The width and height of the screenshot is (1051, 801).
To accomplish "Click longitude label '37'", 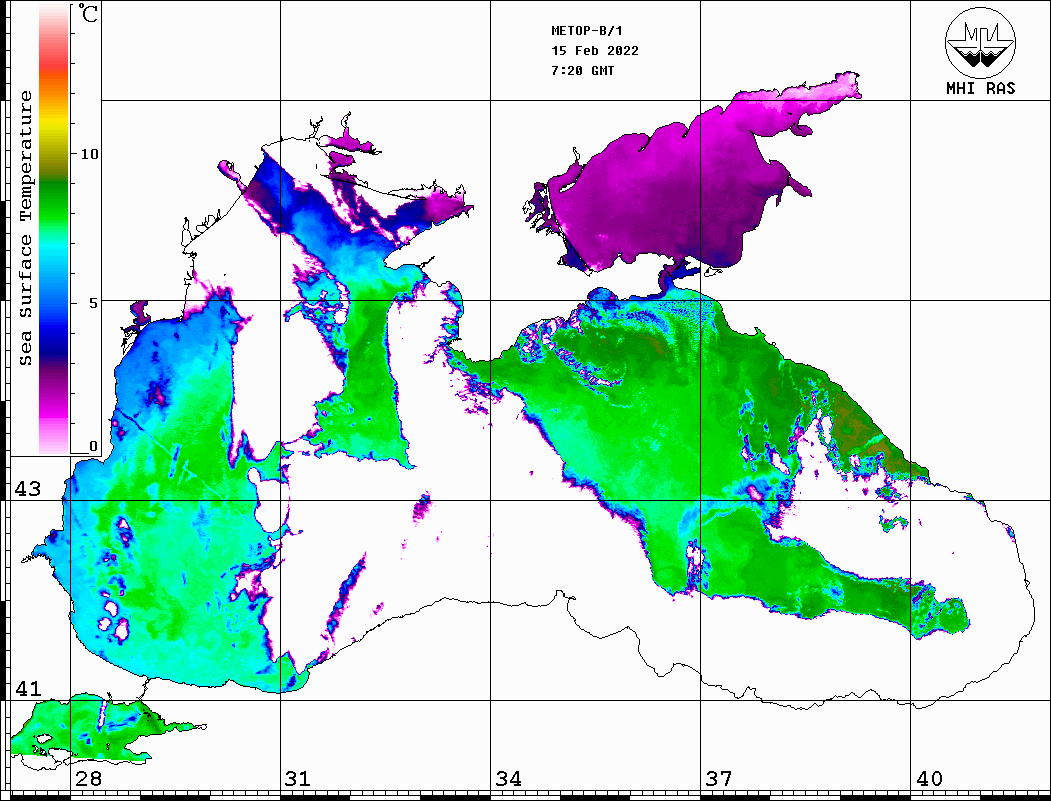I will coord(719,779).
